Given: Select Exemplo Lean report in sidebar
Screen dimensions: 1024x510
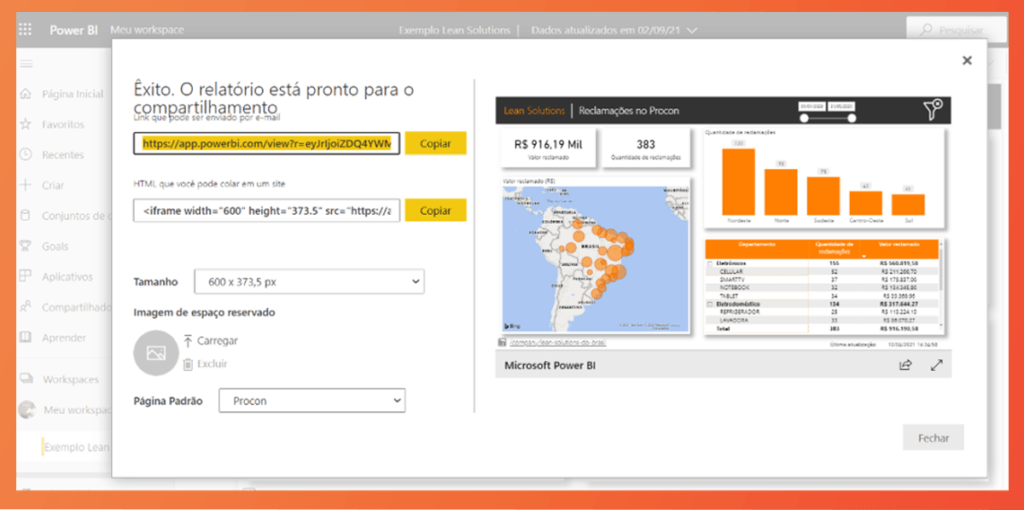Looking at the screenshot, I should [x=77, y=447].
